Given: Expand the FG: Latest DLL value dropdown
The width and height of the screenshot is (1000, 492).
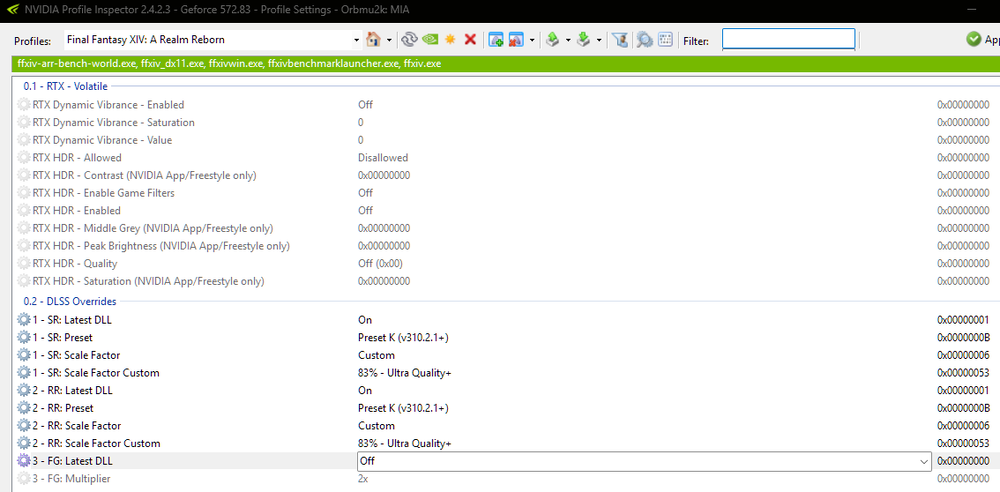Looking at the screenshot, I should pos(923,461).
